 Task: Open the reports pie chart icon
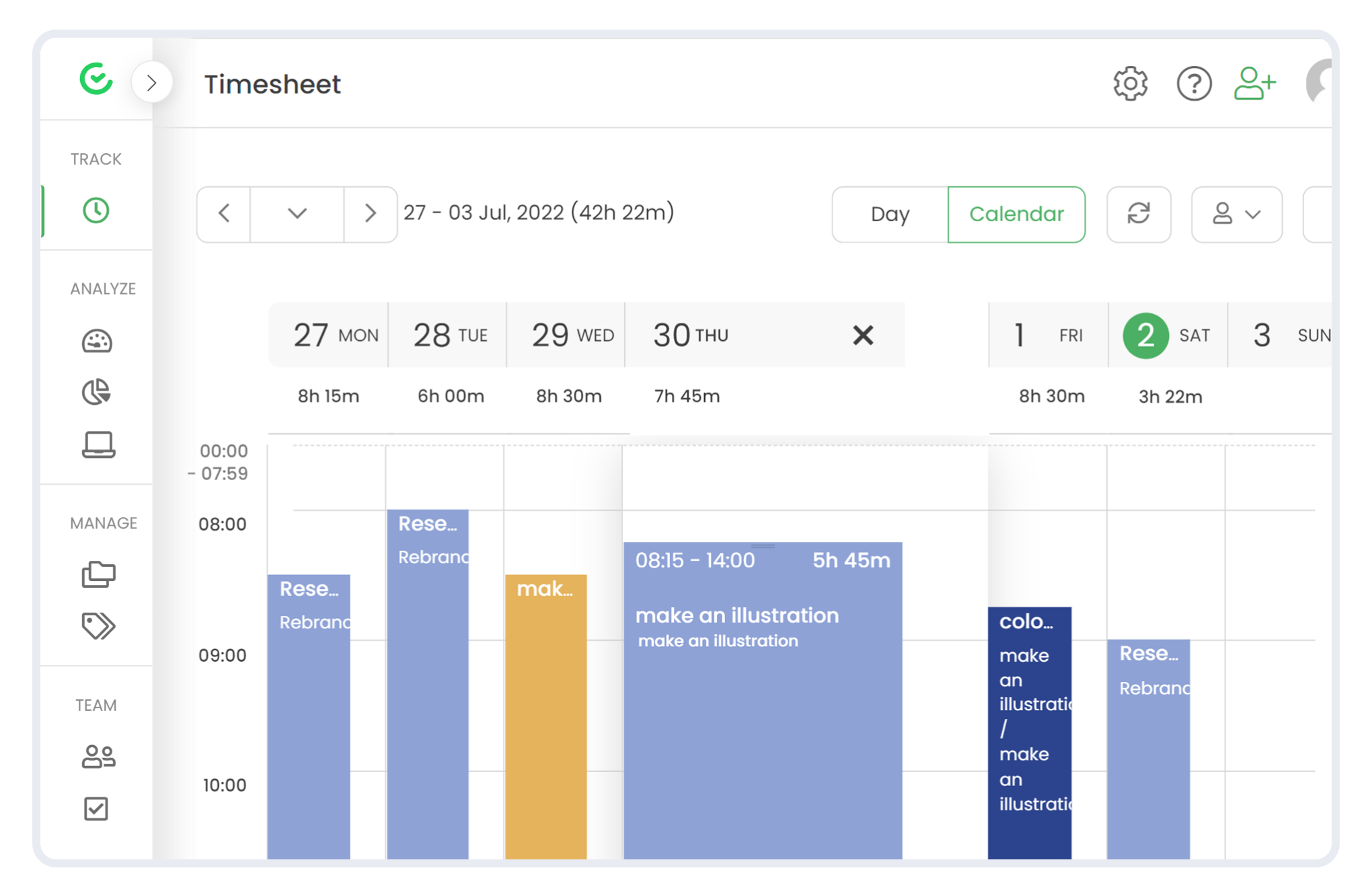pyautogui.click(x=97, y=392)
